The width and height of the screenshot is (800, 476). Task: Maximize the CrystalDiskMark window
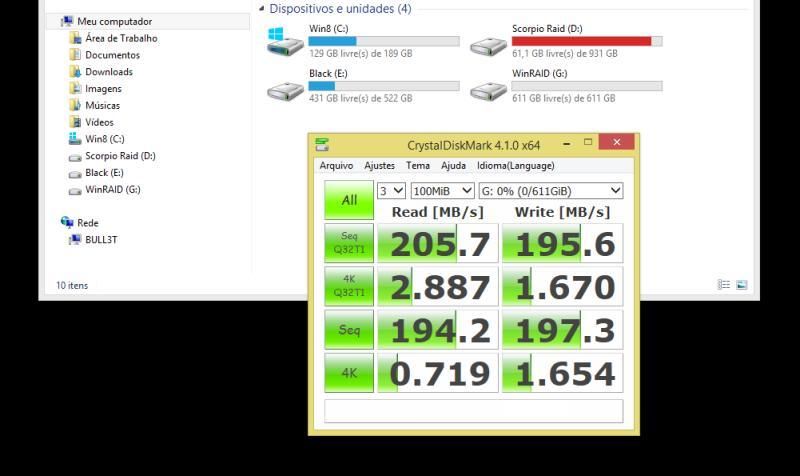[588, 142]
